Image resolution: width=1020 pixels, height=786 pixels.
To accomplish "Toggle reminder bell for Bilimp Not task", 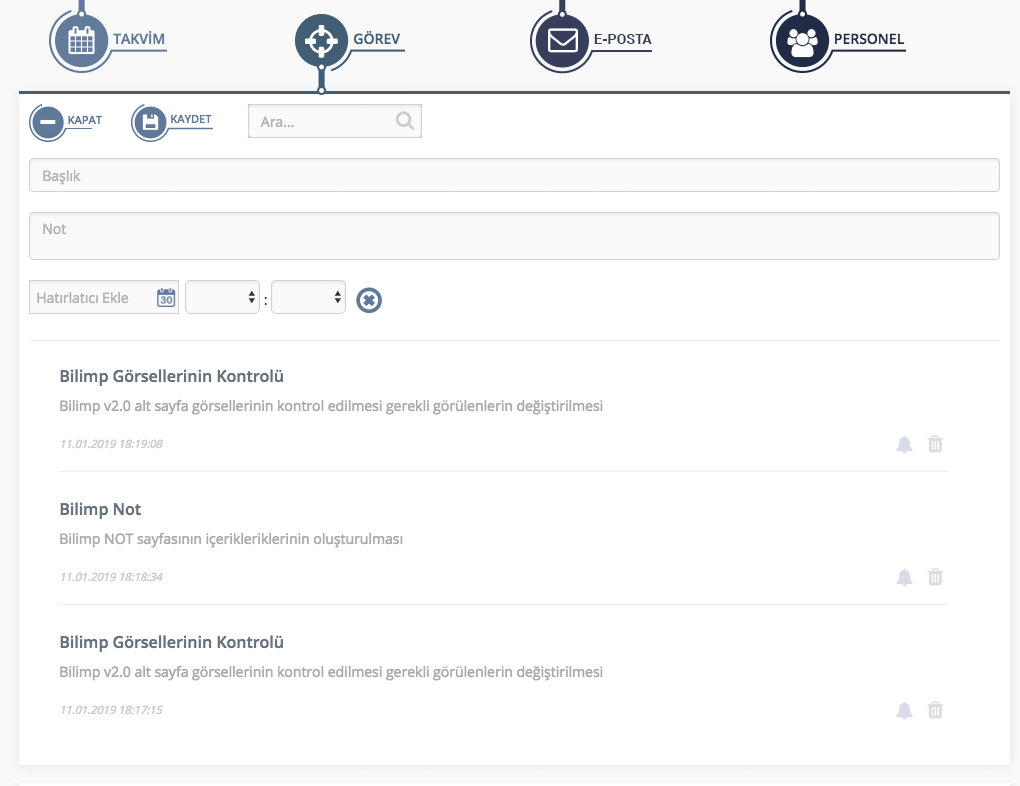I will [904, 577].
